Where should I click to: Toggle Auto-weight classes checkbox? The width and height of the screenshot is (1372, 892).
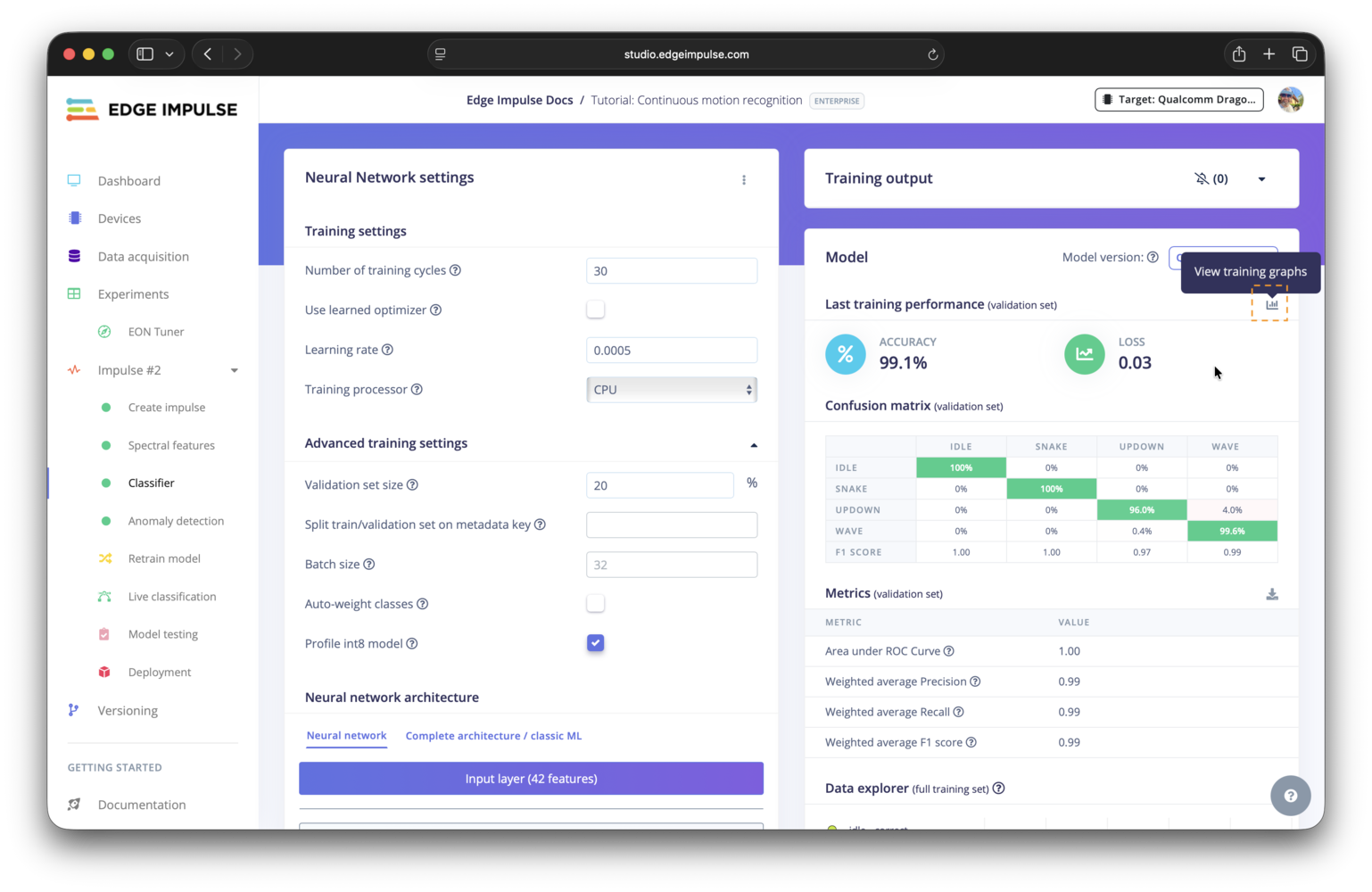[x=596, y=604]
